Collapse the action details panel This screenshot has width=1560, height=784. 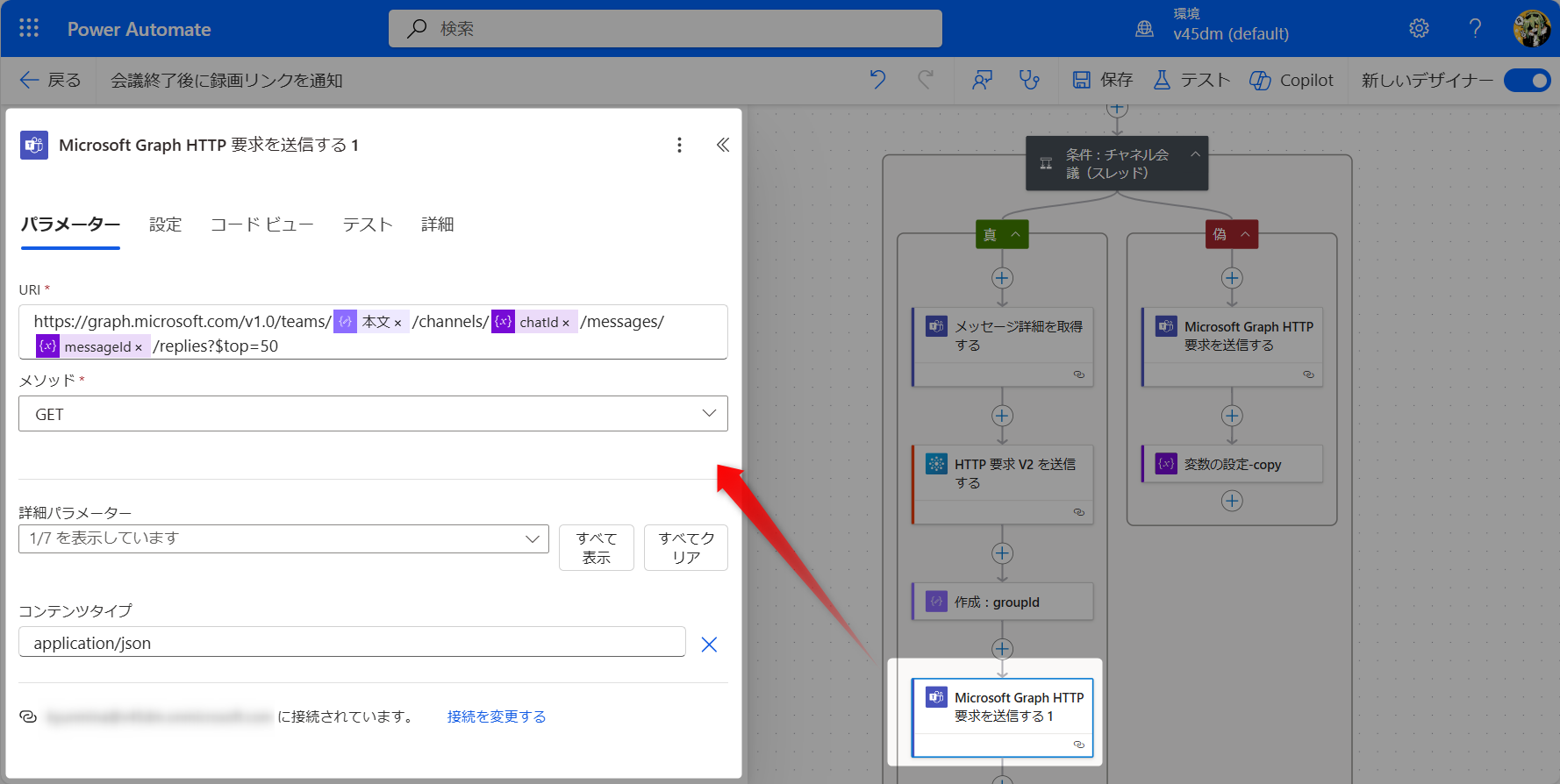pos(723,145)
